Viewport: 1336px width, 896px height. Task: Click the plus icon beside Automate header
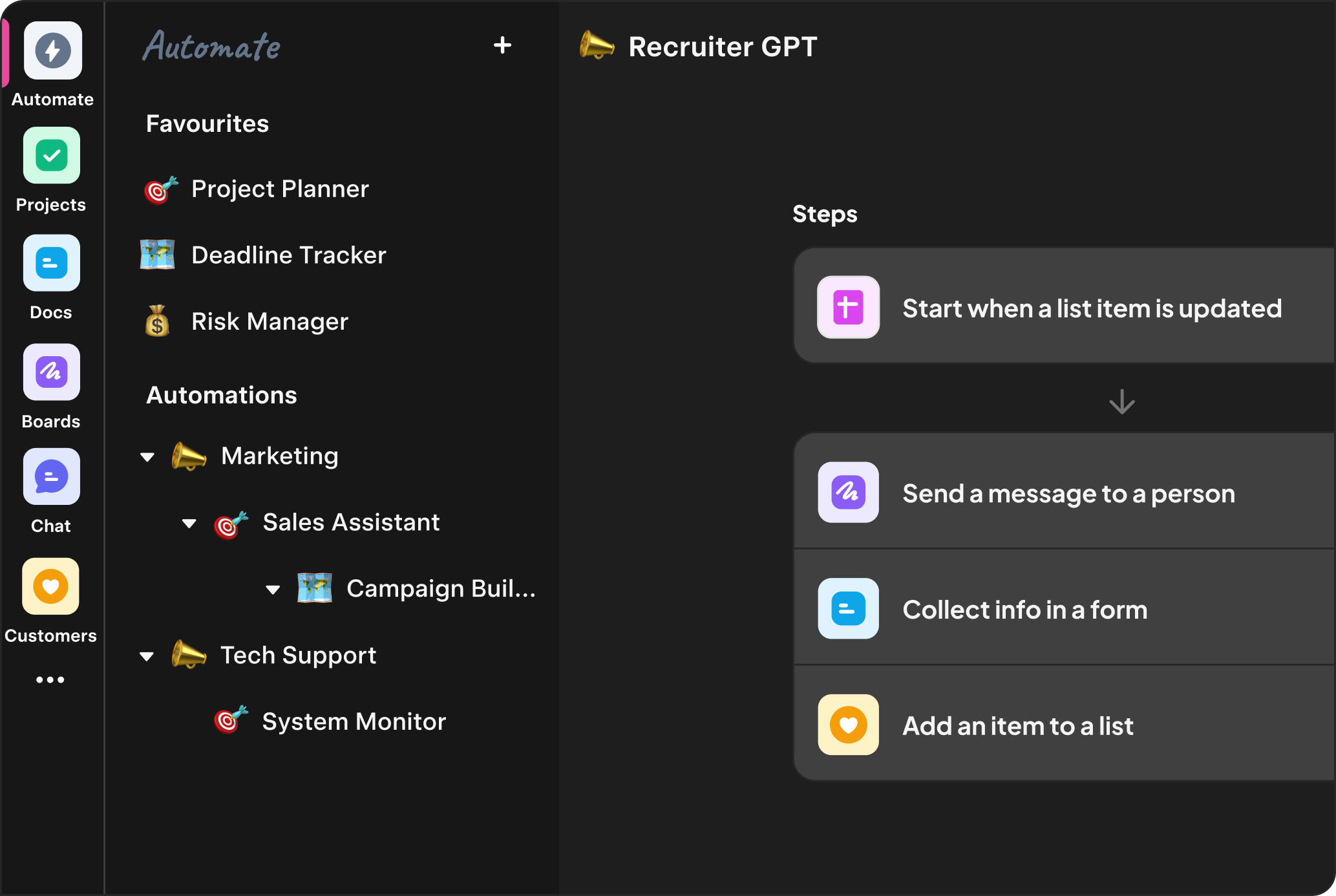tap(502, 45)
